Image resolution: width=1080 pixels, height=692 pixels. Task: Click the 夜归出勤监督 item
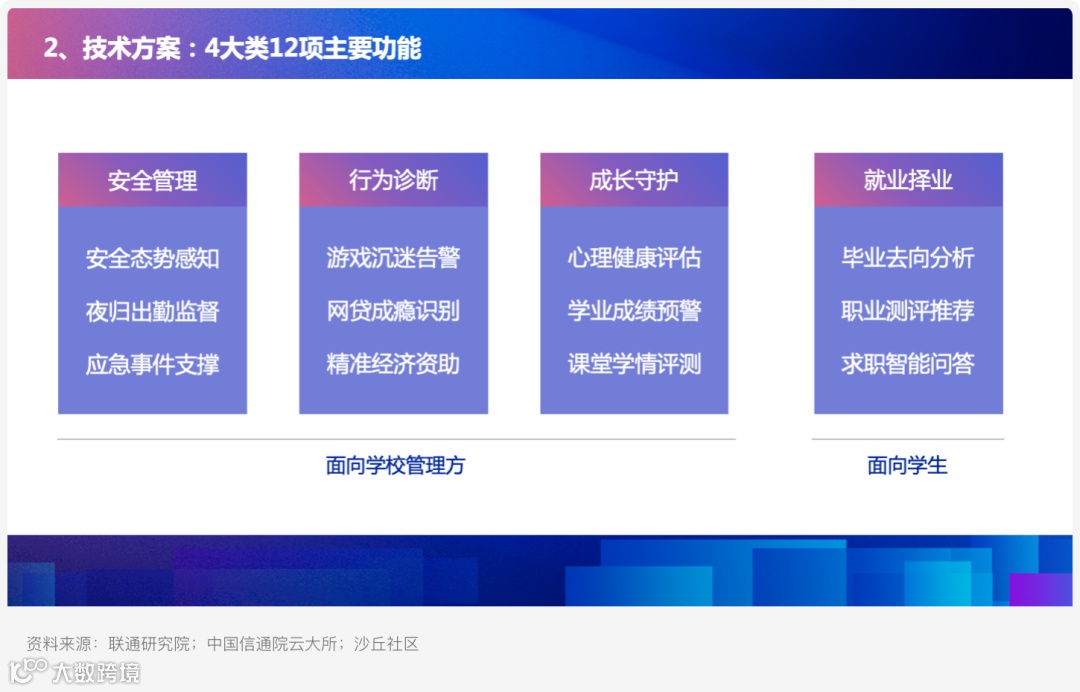(152, 311)
